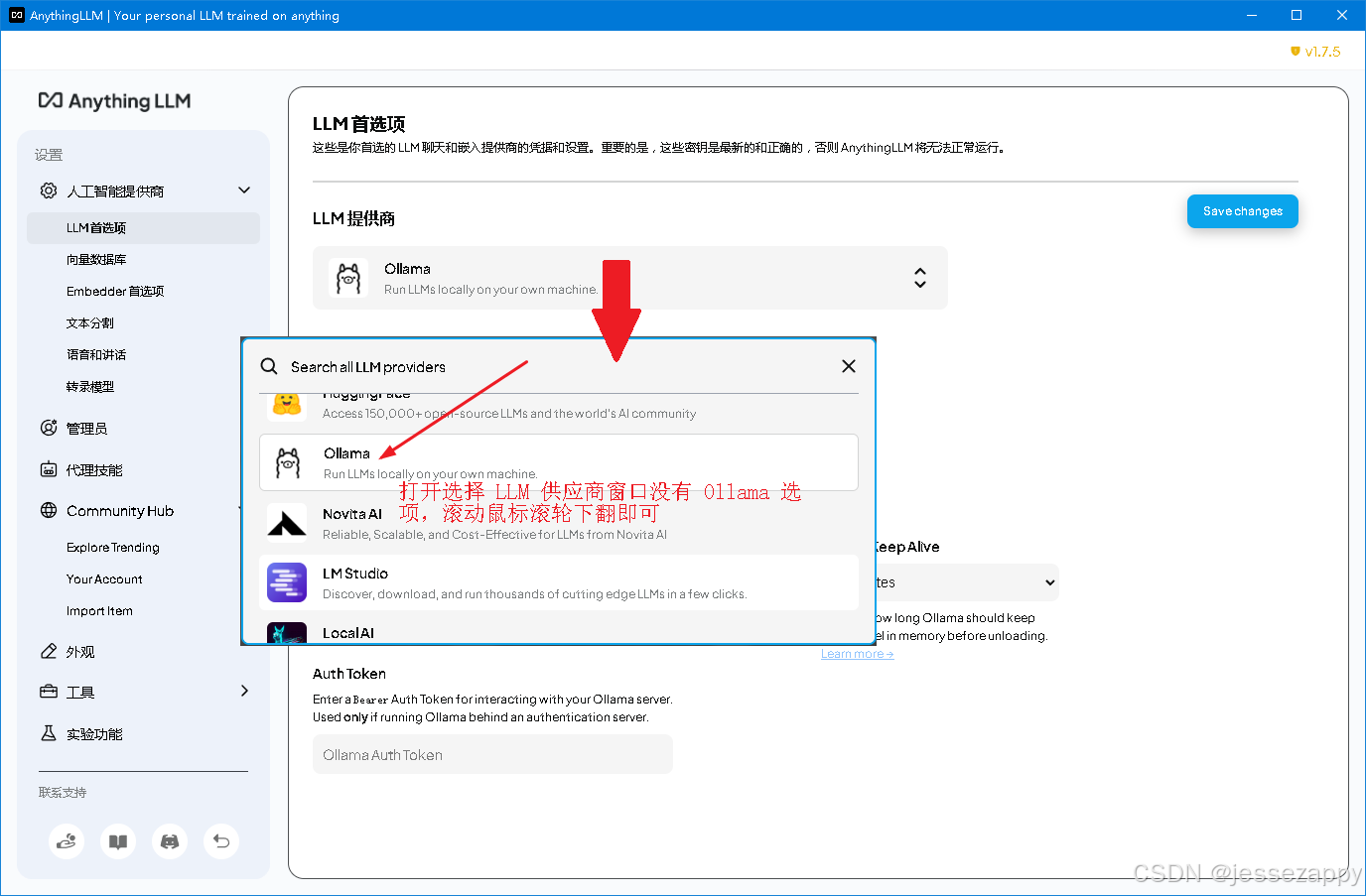Open the Ollama provider selector dropdown
Image resolution: width=1366 pixels, height=896 pixels.
pos(630,278)
